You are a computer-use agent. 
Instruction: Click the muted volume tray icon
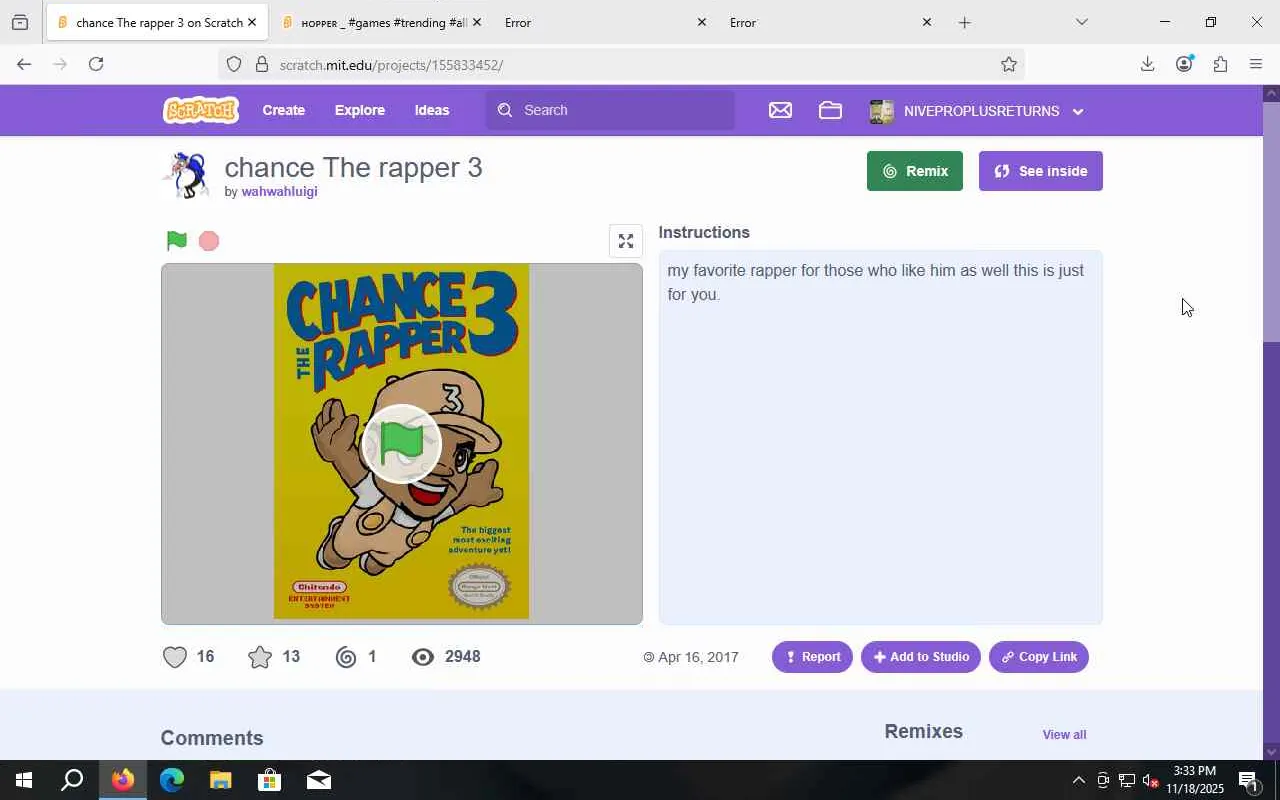point(1150,780)
